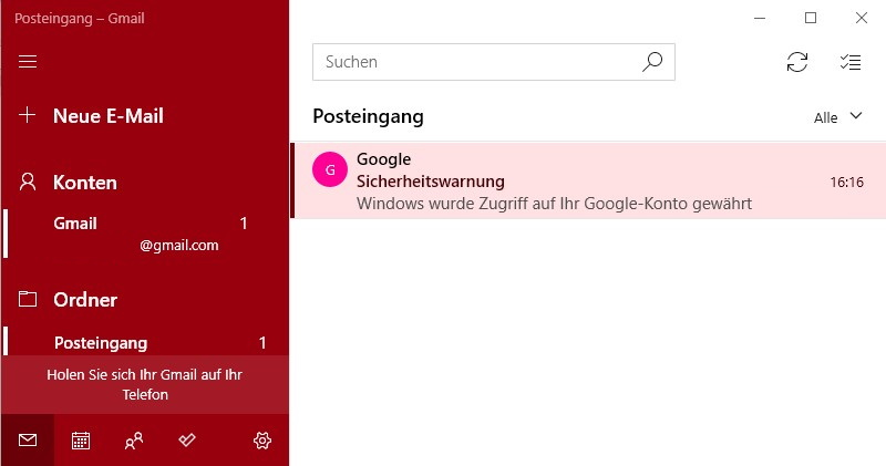Sync this view with refresh icon
This screenshot has height=466, width=886.
[797, 62]
